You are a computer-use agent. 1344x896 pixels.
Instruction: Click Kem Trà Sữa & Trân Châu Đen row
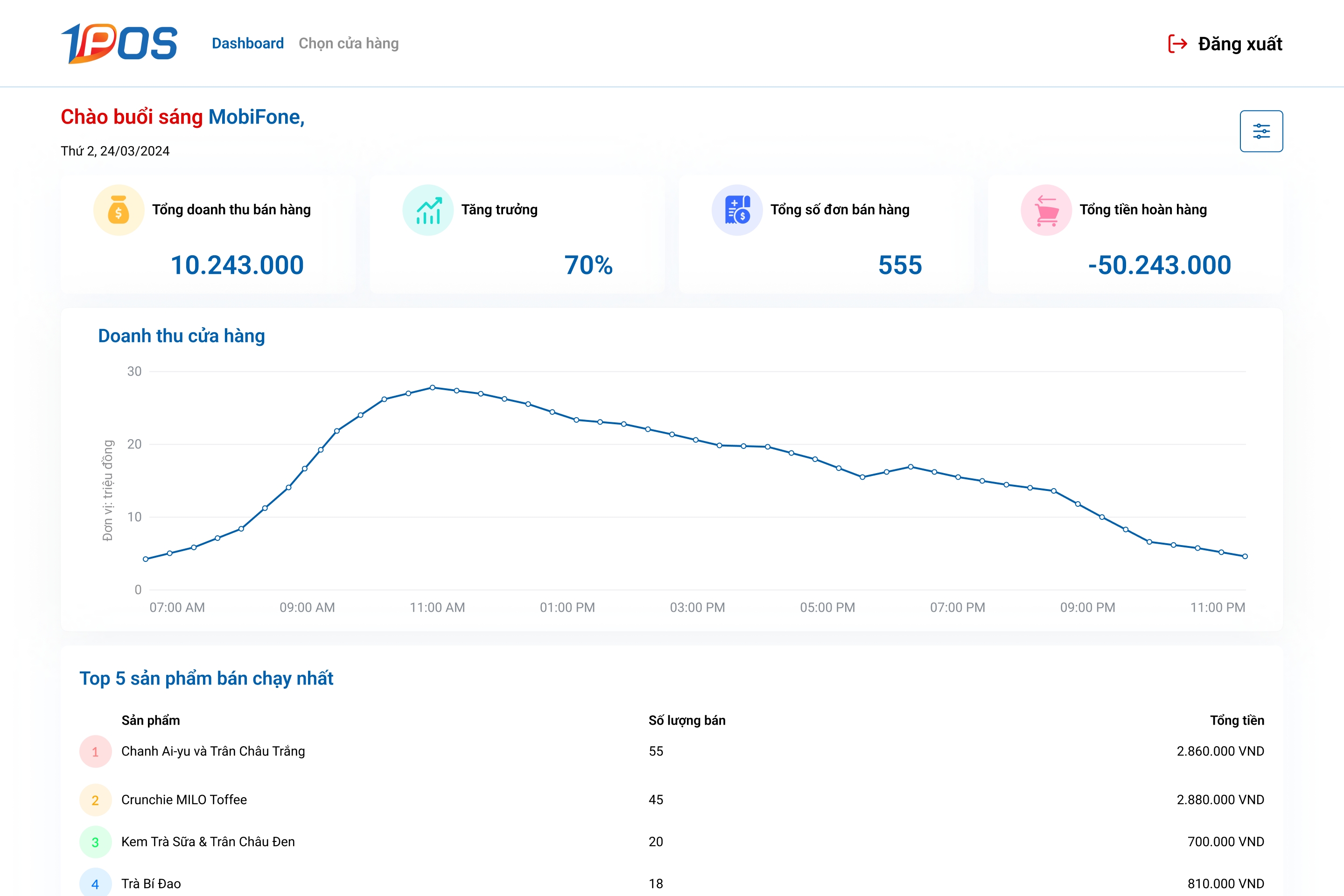point(207,841)
